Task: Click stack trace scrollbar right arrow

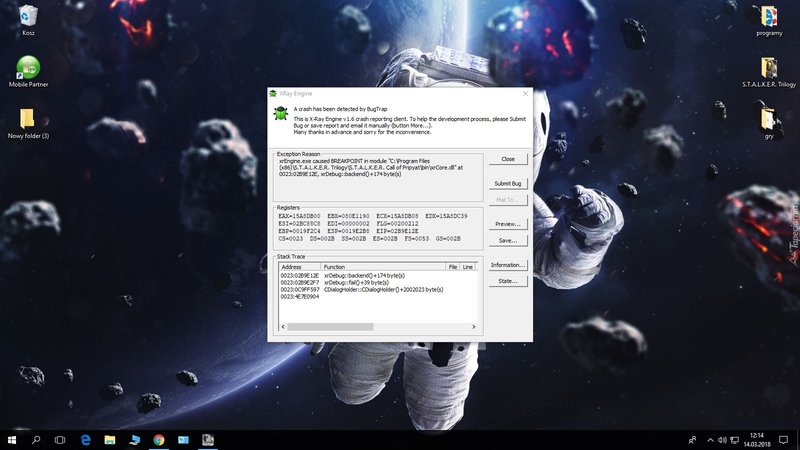Action: coord(473,327)
